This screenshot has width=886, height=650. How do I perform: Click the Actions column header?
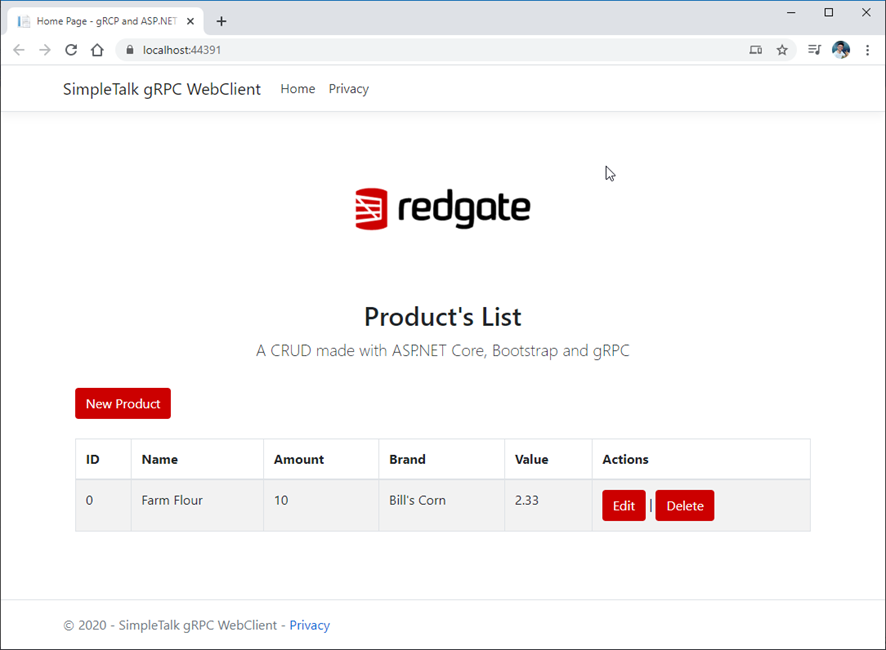[701, 460]
